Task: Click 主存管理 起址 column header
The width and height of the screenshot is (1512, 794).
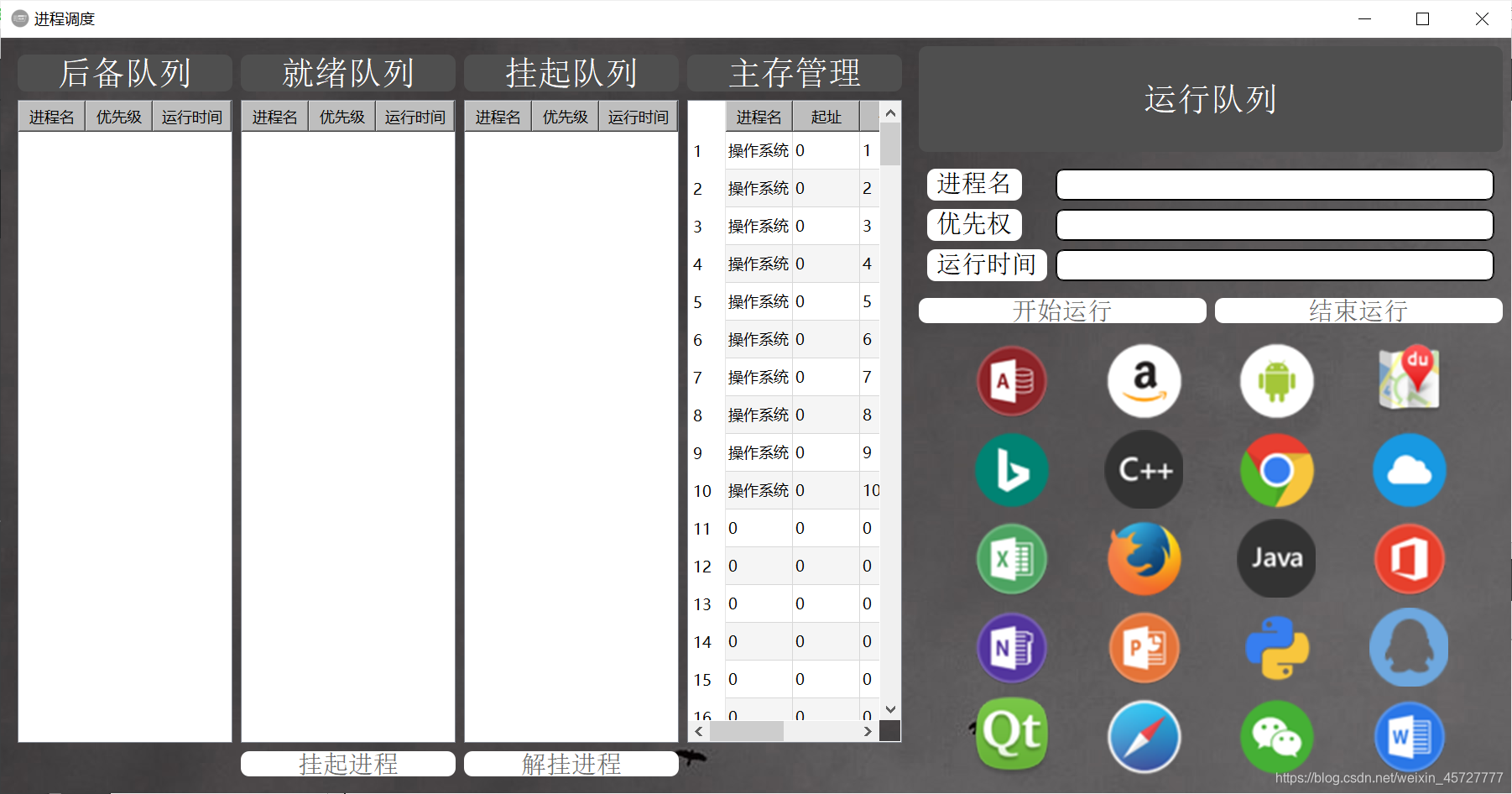Action: (826, 117)
